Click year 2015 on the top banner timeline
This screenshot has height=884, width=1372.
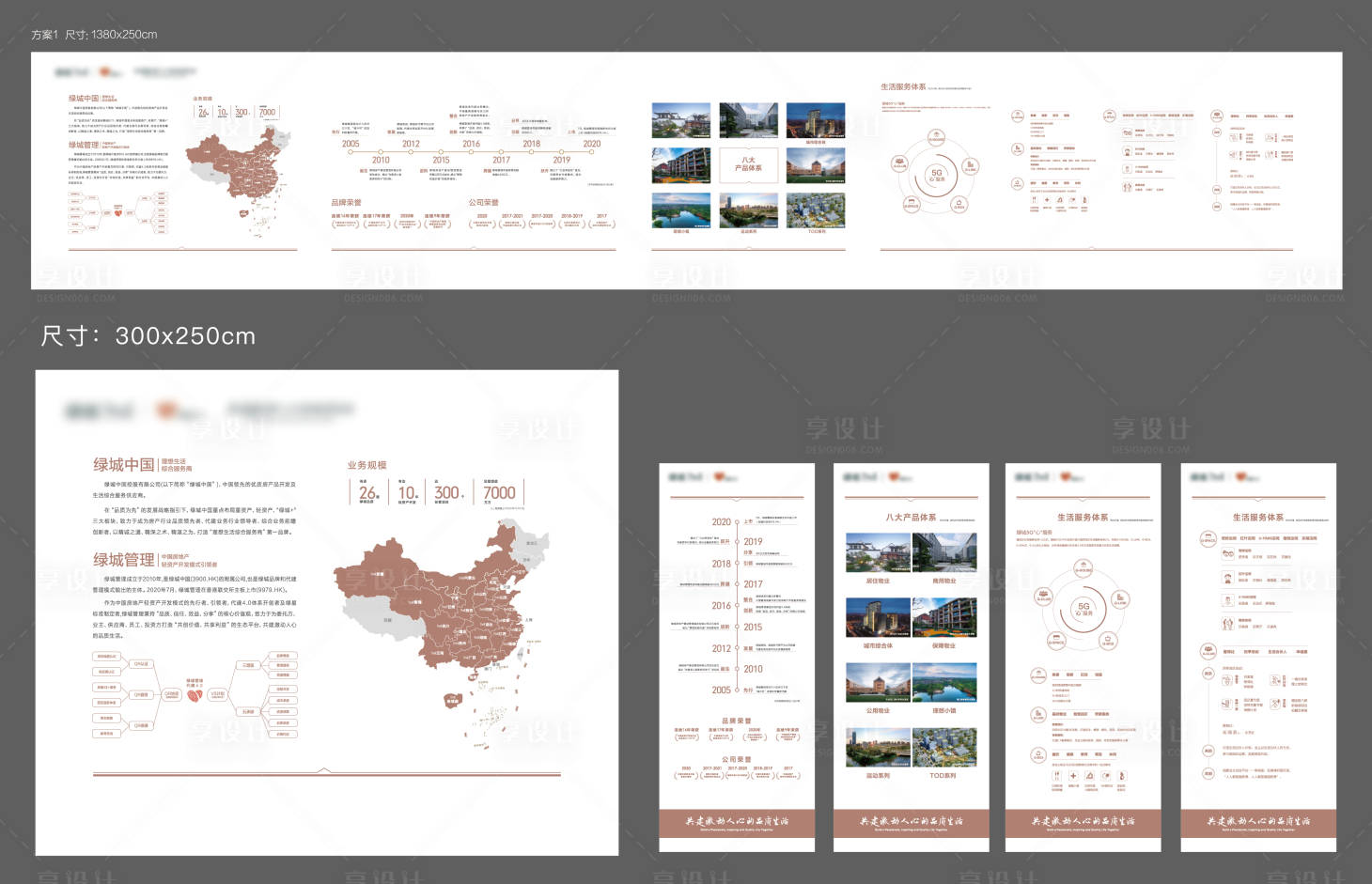pos(441,160)
